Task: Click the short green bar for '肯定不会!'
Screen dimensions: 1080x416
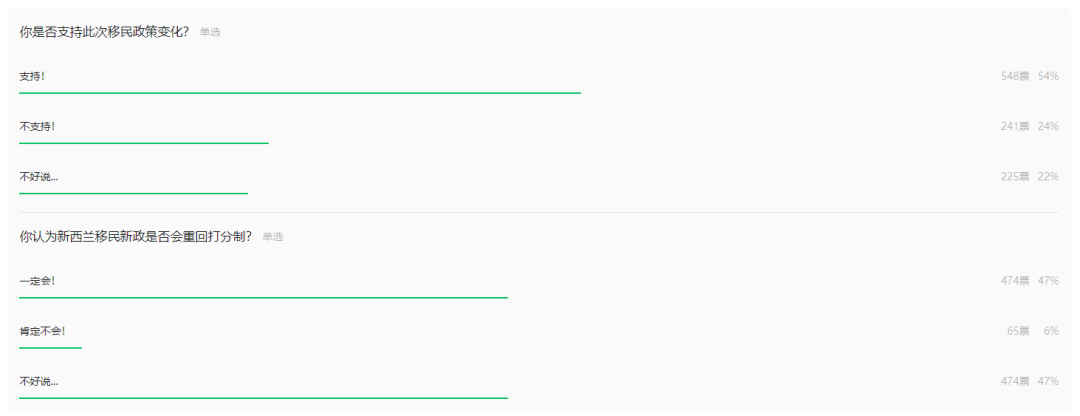Action: 50,348
